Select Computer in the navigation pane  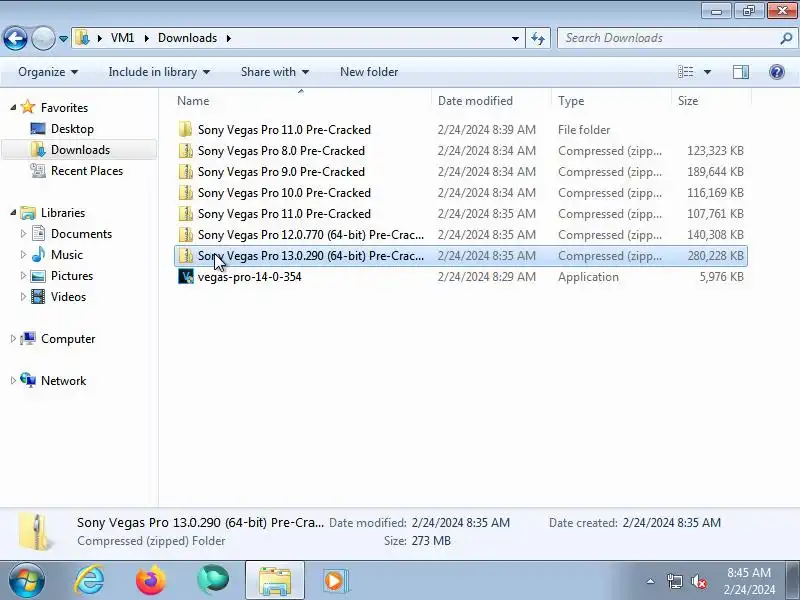[x=68, y=339]
